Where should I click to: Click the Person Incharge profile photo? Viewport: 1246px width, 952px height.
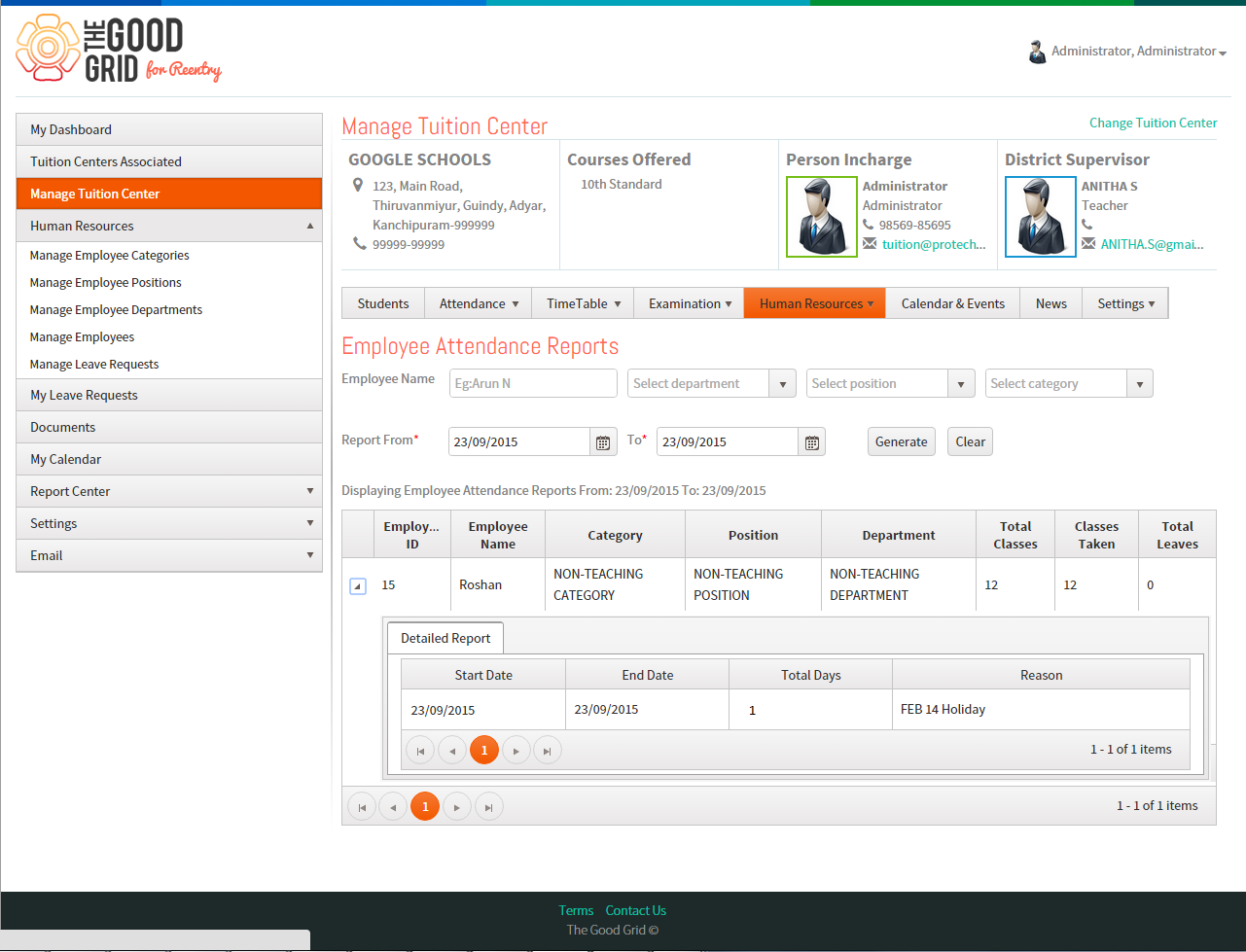click(821, 216)
